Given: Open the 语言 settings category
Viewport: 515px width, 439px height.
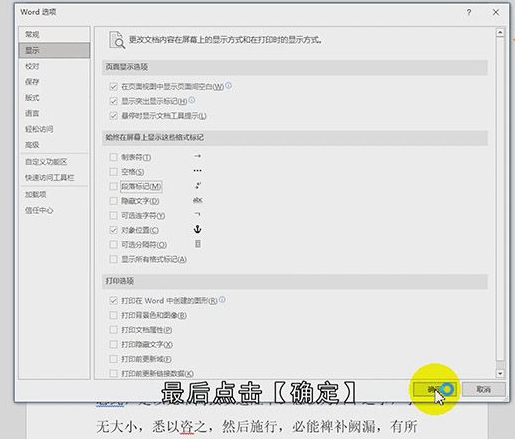Looking at the screenshot, I should coord(54,113).
